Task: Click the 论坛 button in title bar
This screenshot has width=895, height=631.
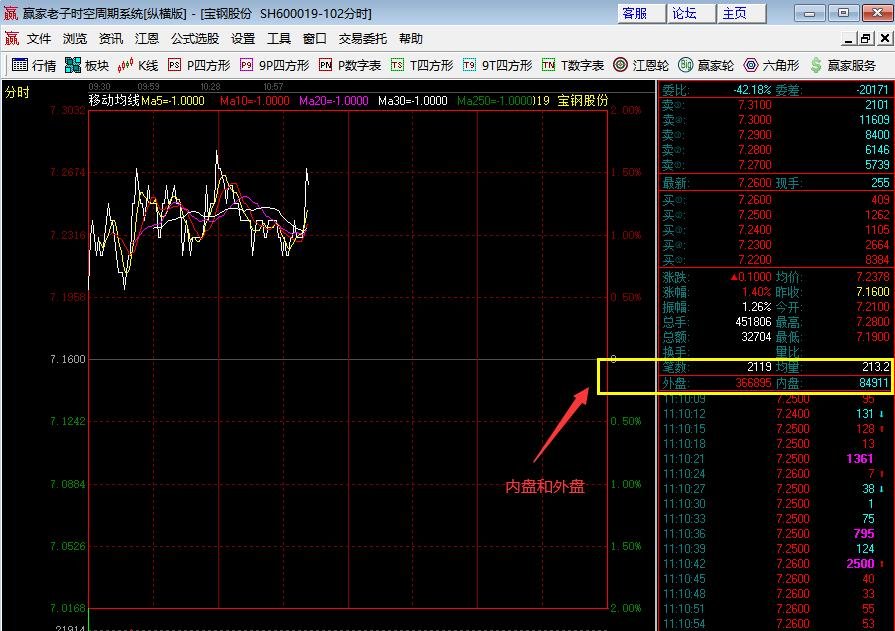Action: coord(691,13)
